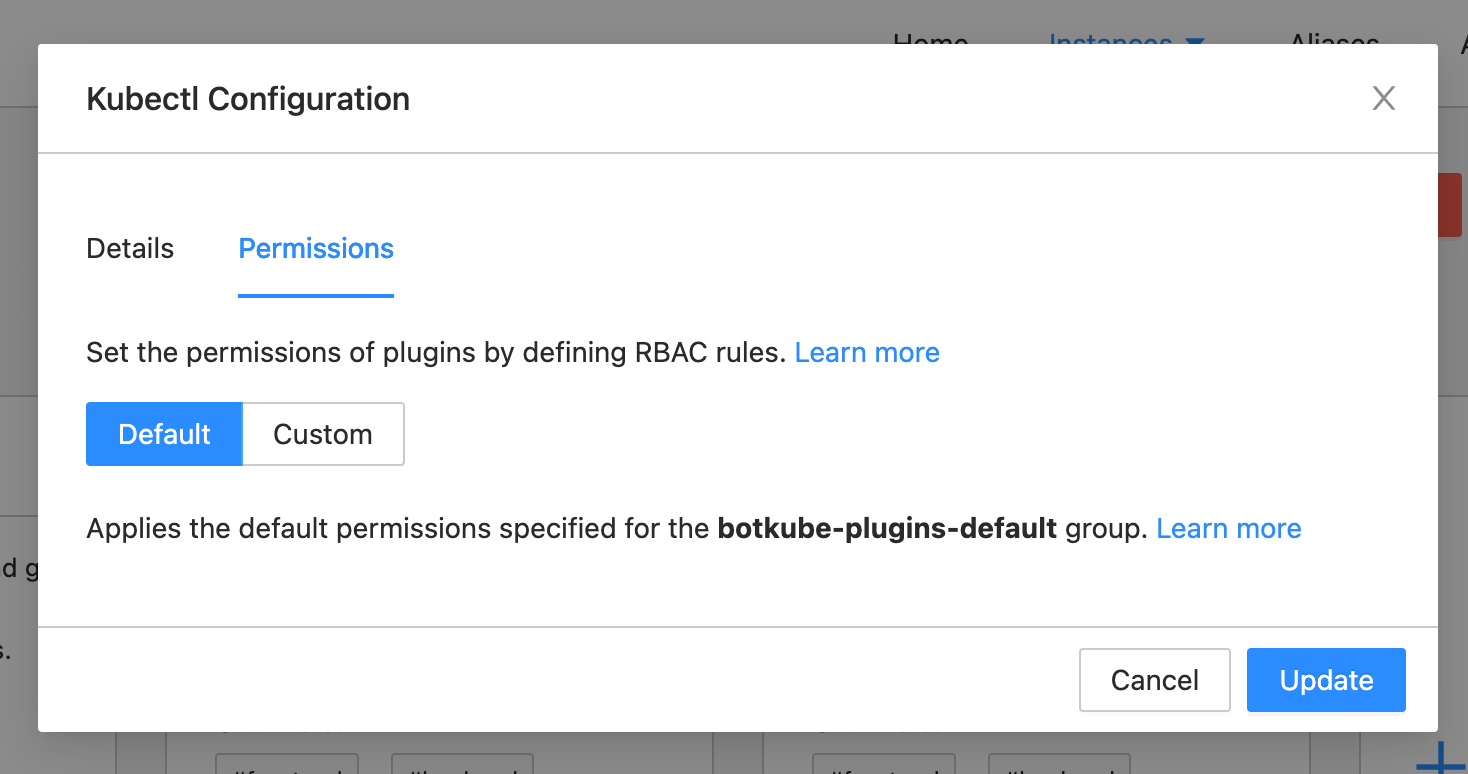
Task: Click the Update button
Action: pyautogui.click(x=1326, y=680)
